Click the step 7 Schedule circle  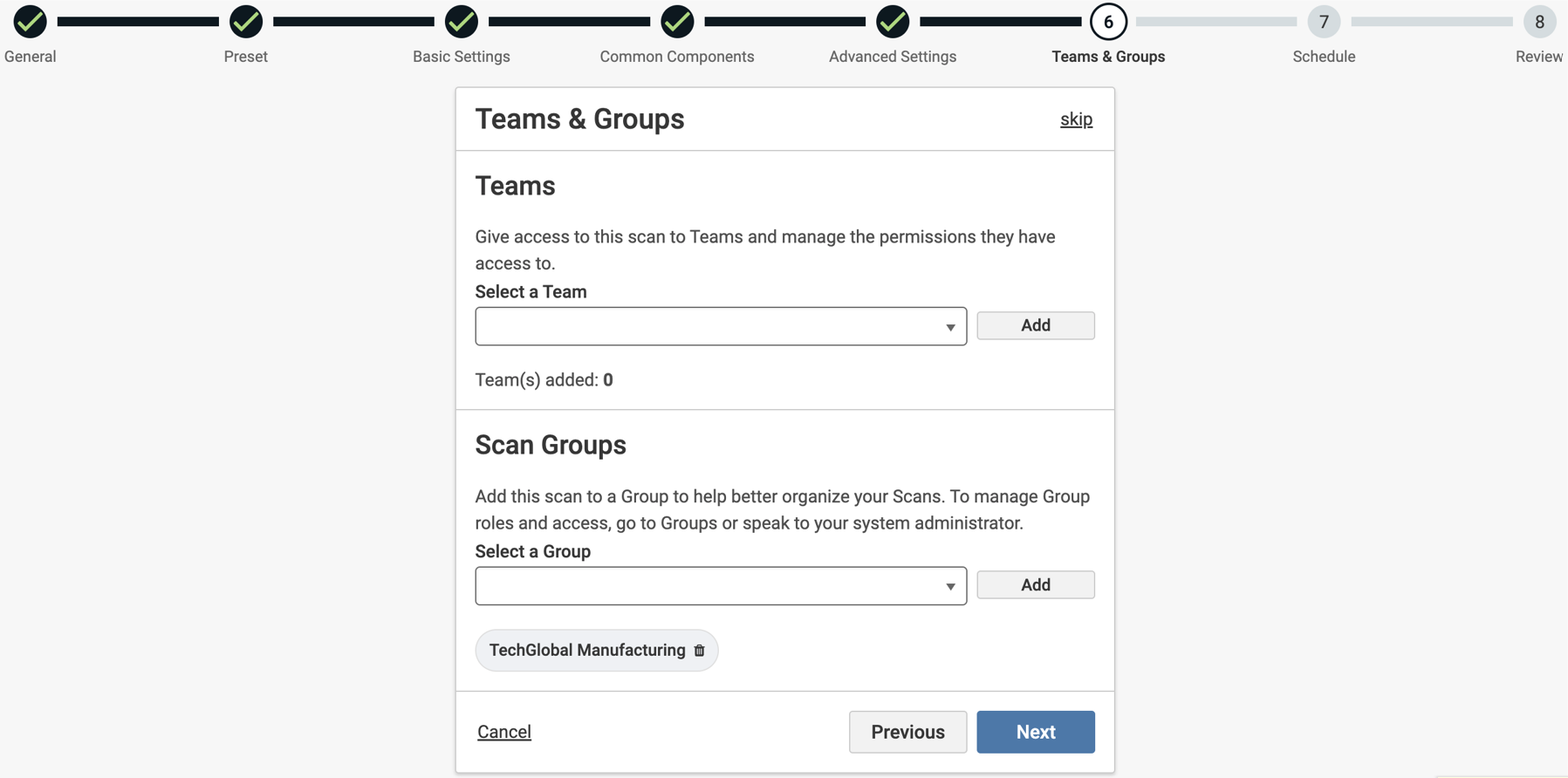pos(1324,22)
